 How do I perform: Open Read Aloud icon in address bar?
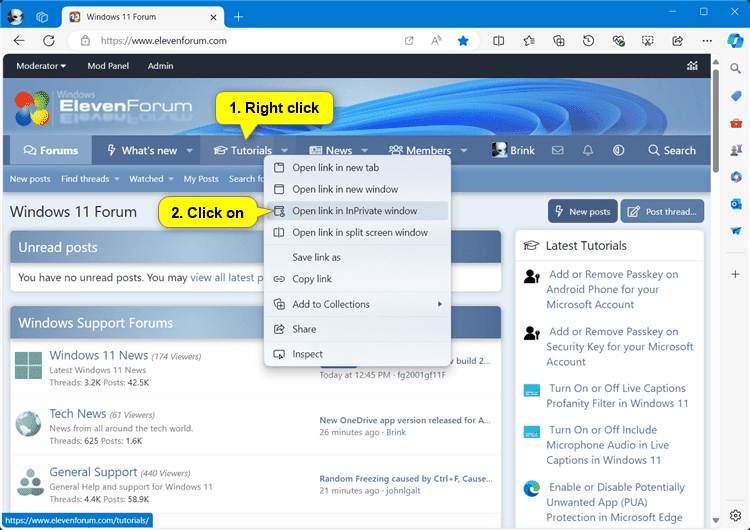tap(436, 41)
